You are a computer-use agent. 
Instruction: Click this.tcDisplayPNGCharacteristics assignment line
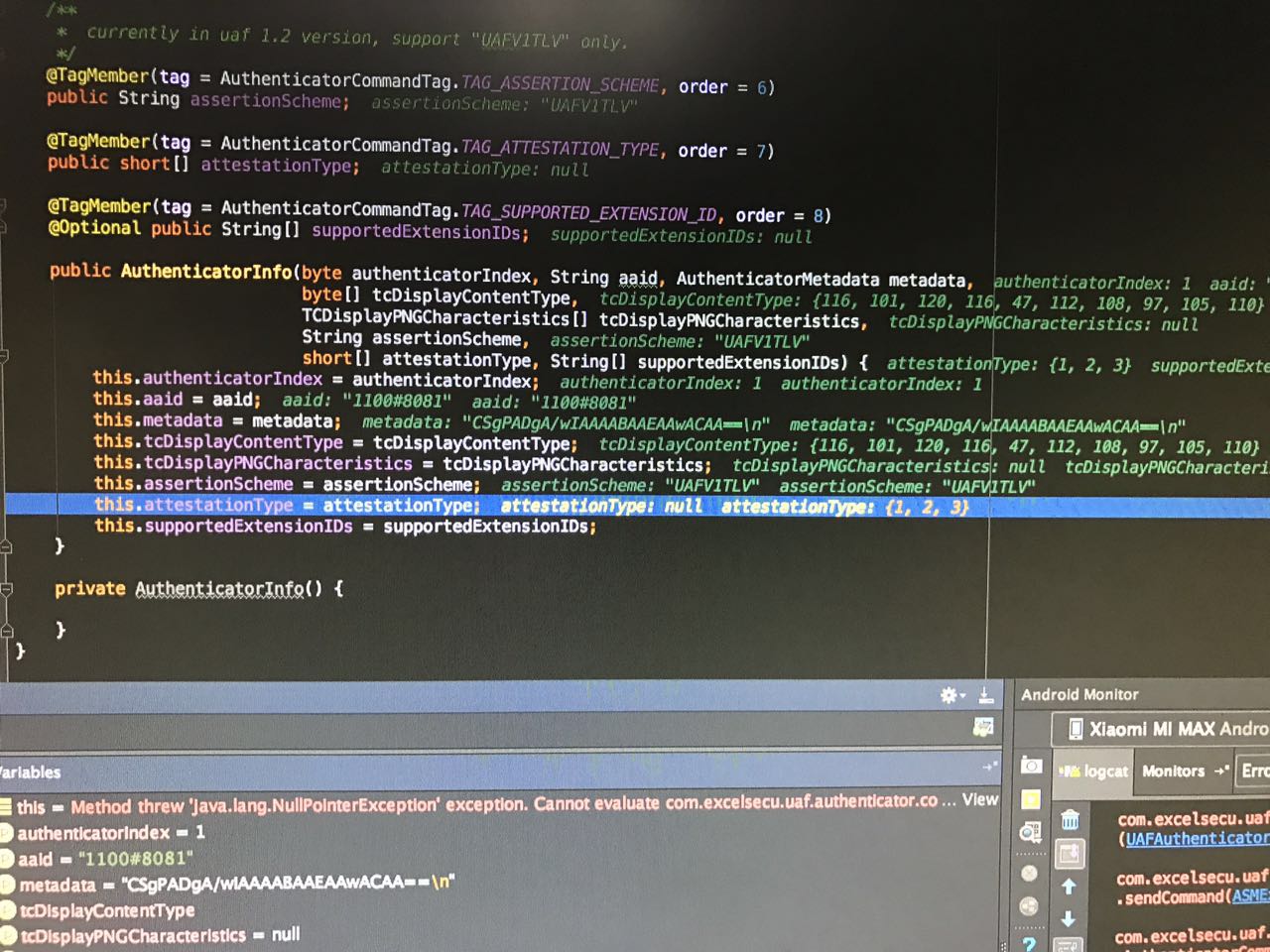click(403, 464)
